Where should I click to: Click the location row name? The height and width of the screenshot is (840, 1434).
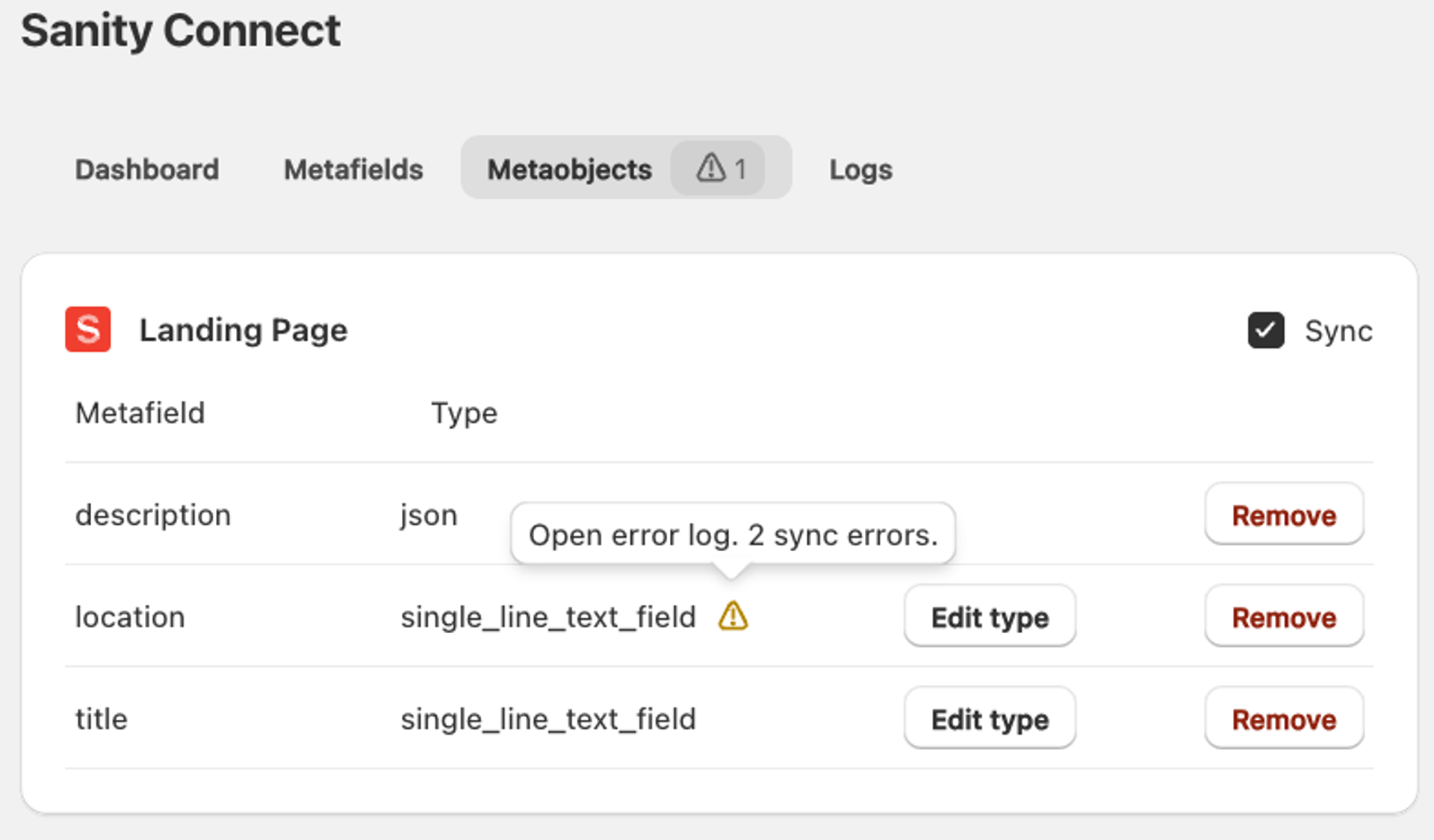tap(130, 617)
